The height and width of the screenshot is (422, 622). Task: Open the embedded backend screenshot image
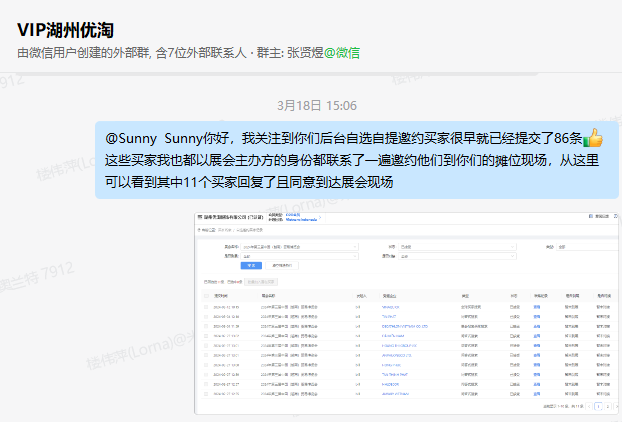(407, 312)
